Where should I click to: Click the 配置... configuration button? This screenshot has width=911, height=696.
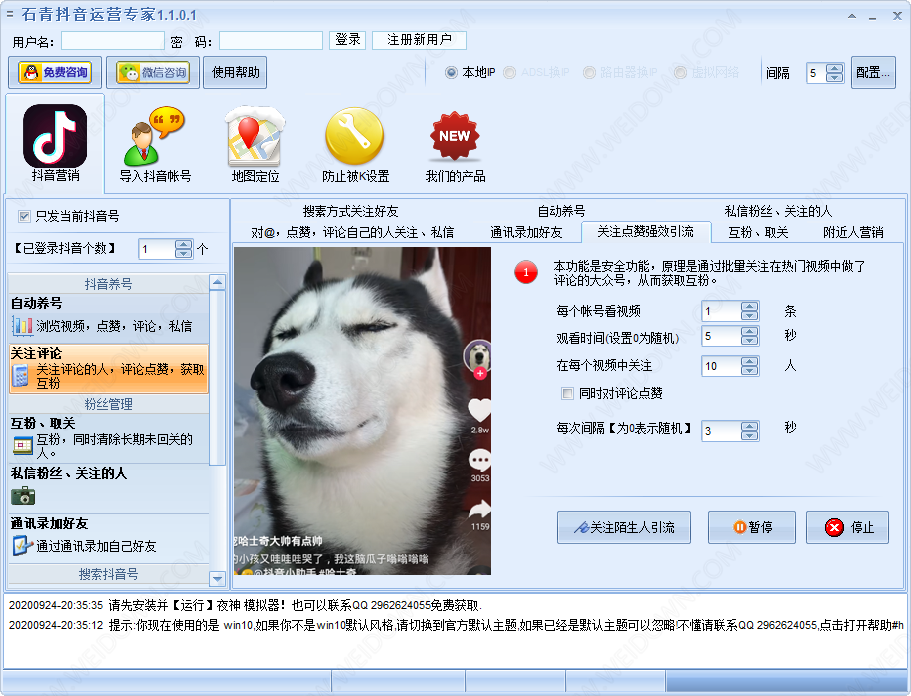tap(873, 73)
